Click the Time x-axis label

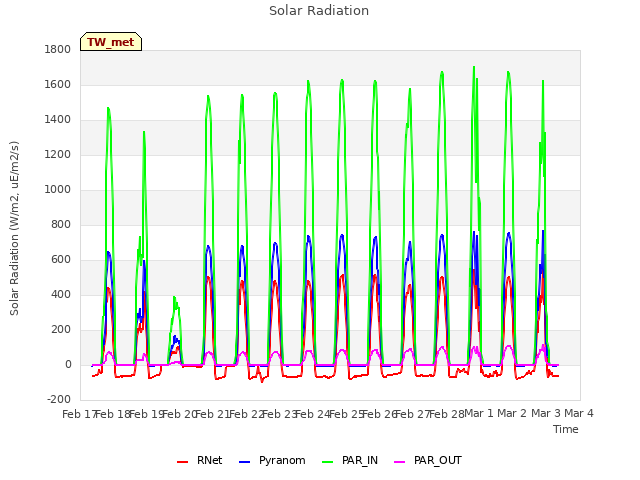(x=566, y=429)
